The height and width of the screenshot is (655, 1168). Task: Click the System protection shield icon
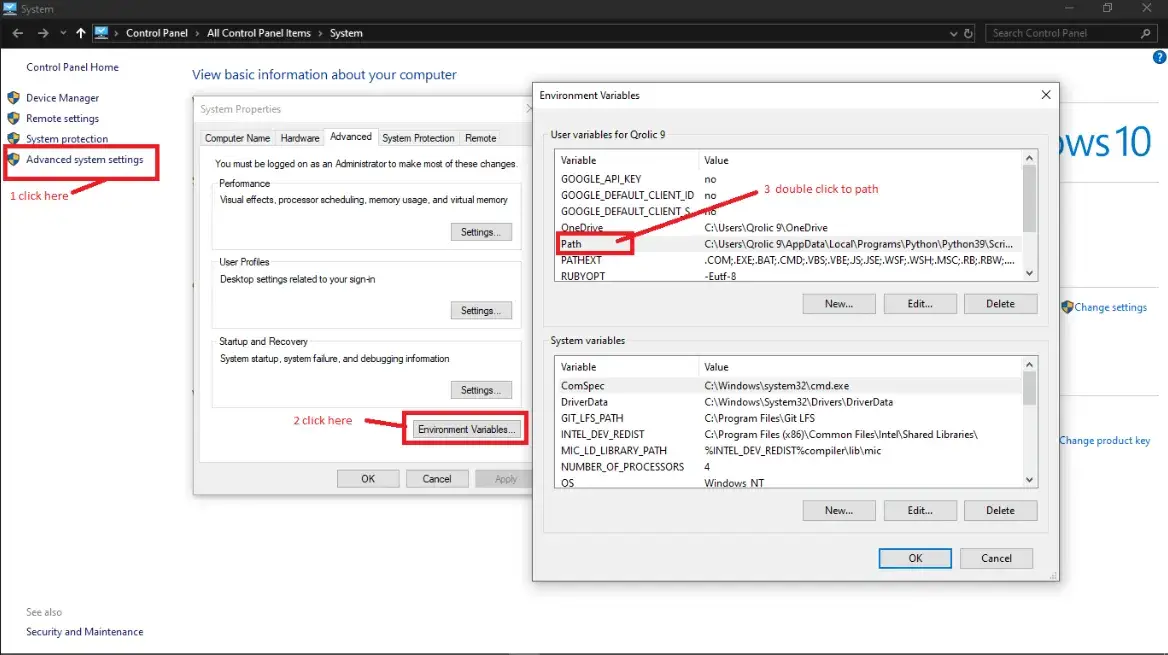click(x=13, y=139)
